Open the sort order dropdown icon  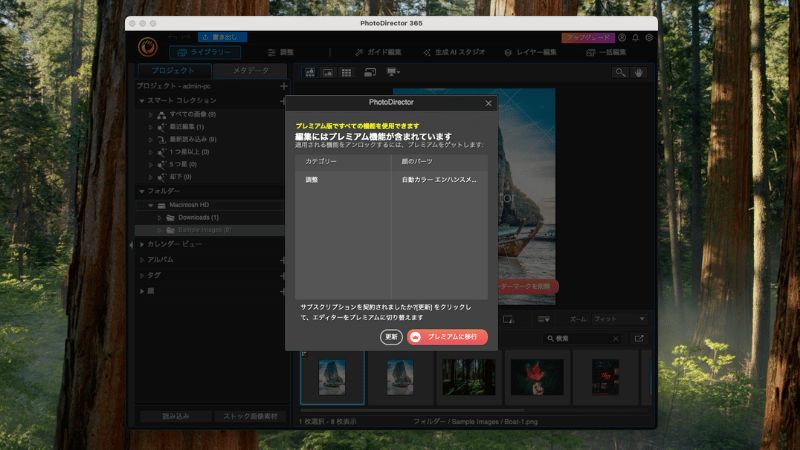click(x=544, y=319)
